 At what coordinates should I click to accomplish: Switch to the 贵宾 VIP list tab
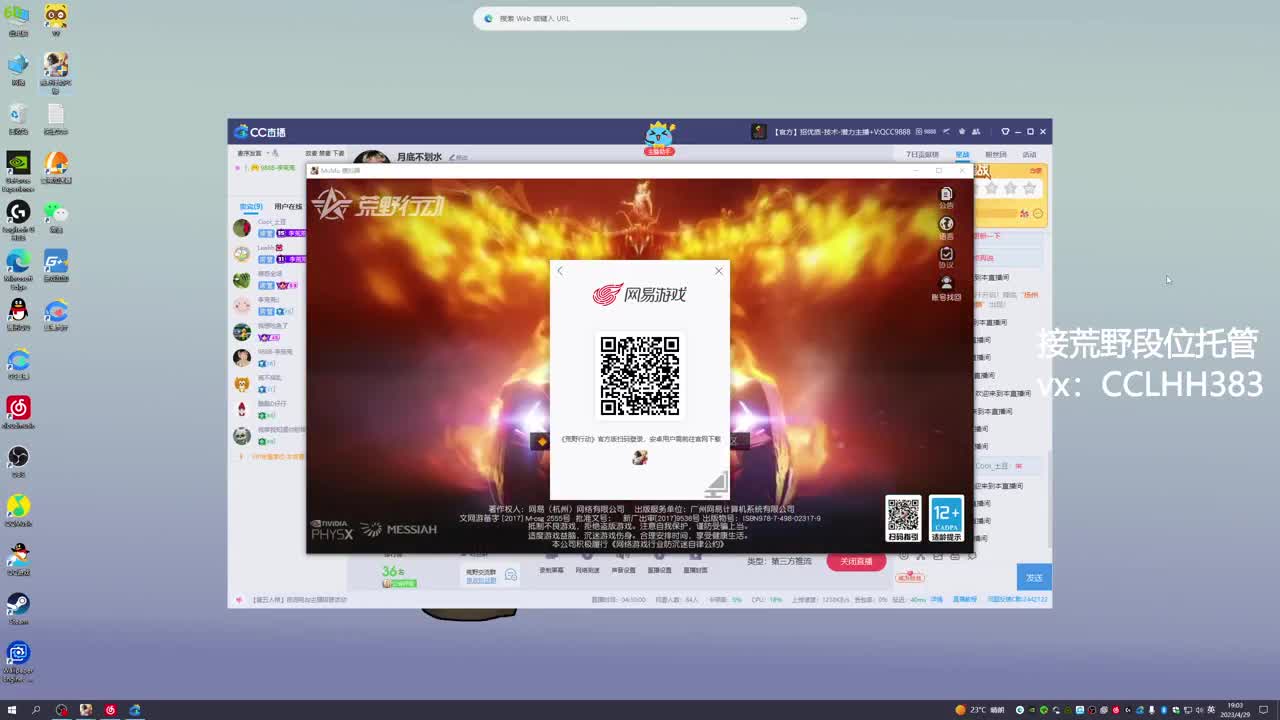click(x=251, y=207)
